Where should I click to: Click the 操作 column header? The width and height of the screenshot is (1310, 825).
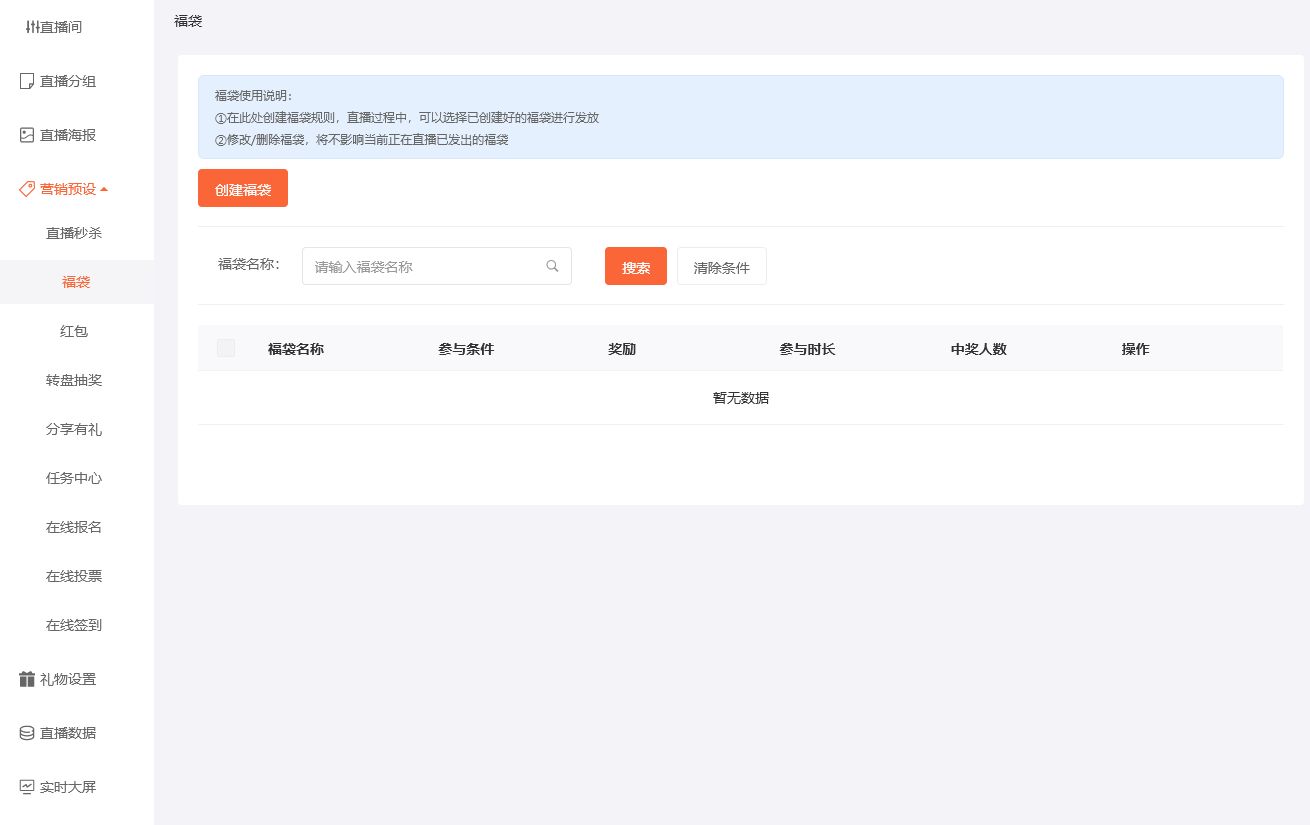(x=1135, y=349)
